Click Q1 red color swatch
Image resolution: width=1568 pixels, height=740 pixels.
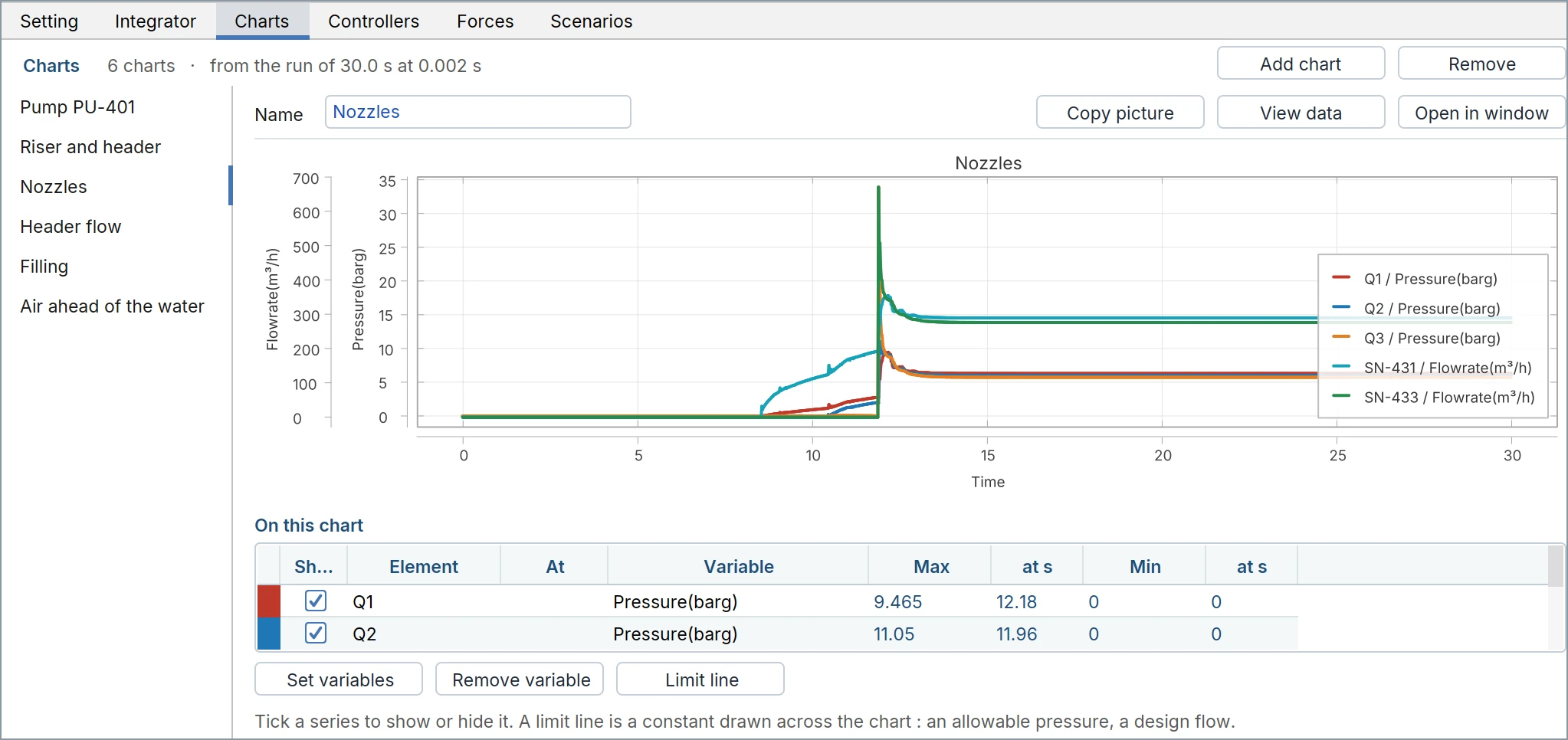pos(269,601)
